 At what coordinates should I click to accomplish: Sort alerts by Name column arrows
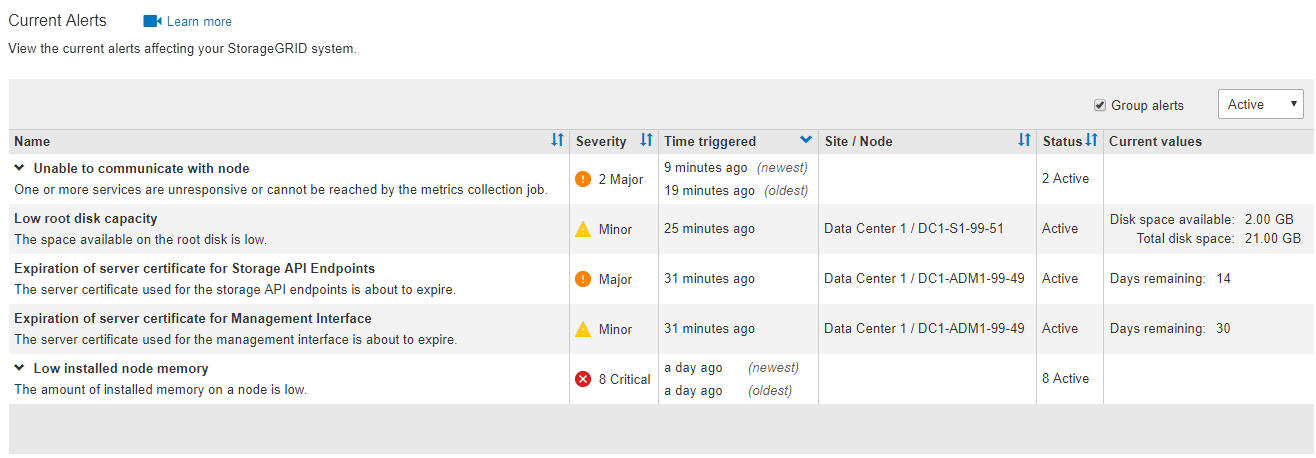(x=558, y=141)
